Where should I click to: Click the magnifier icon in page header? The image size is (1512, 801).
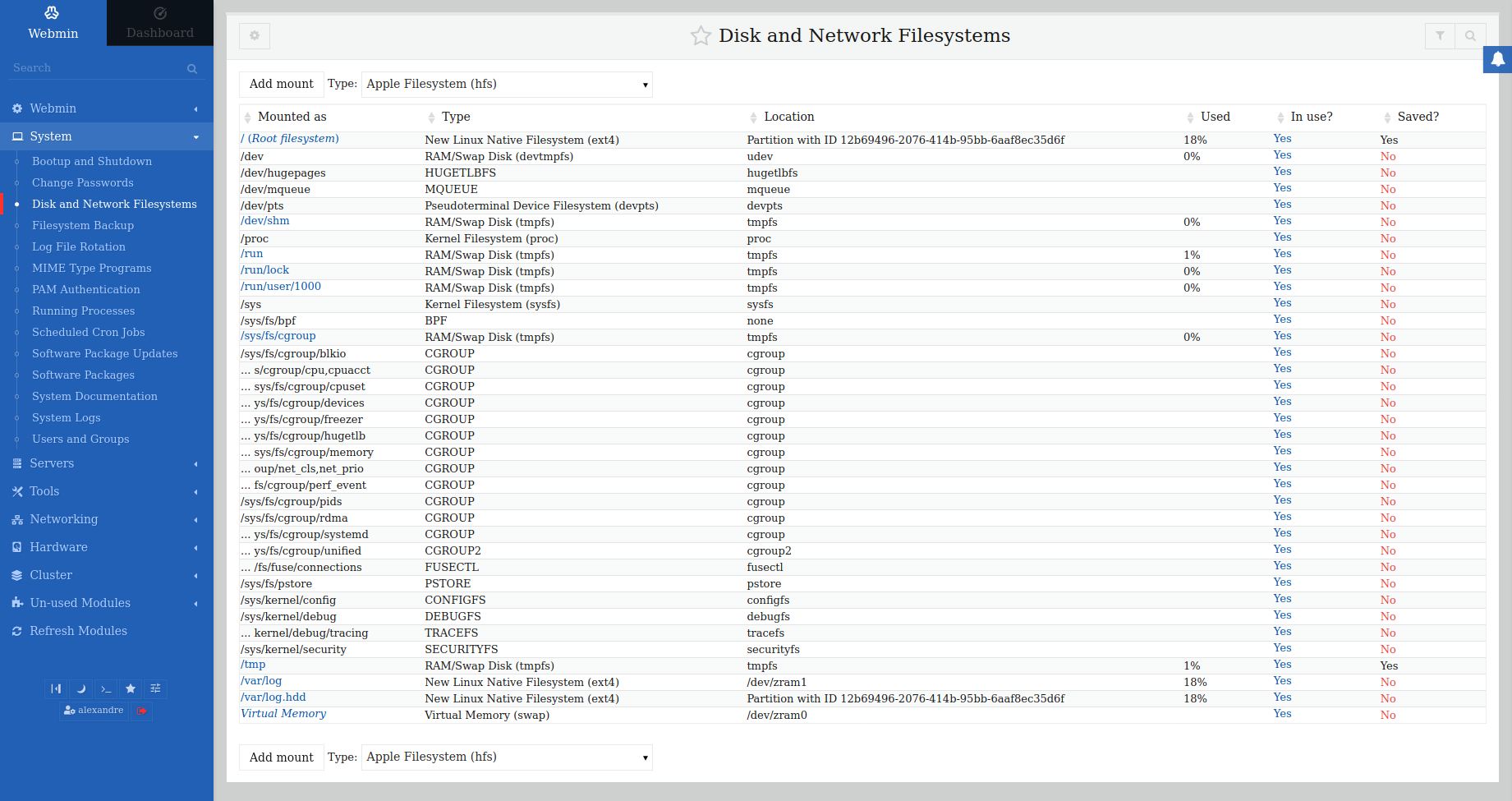pyautogui.click(x=1470, y=36)
